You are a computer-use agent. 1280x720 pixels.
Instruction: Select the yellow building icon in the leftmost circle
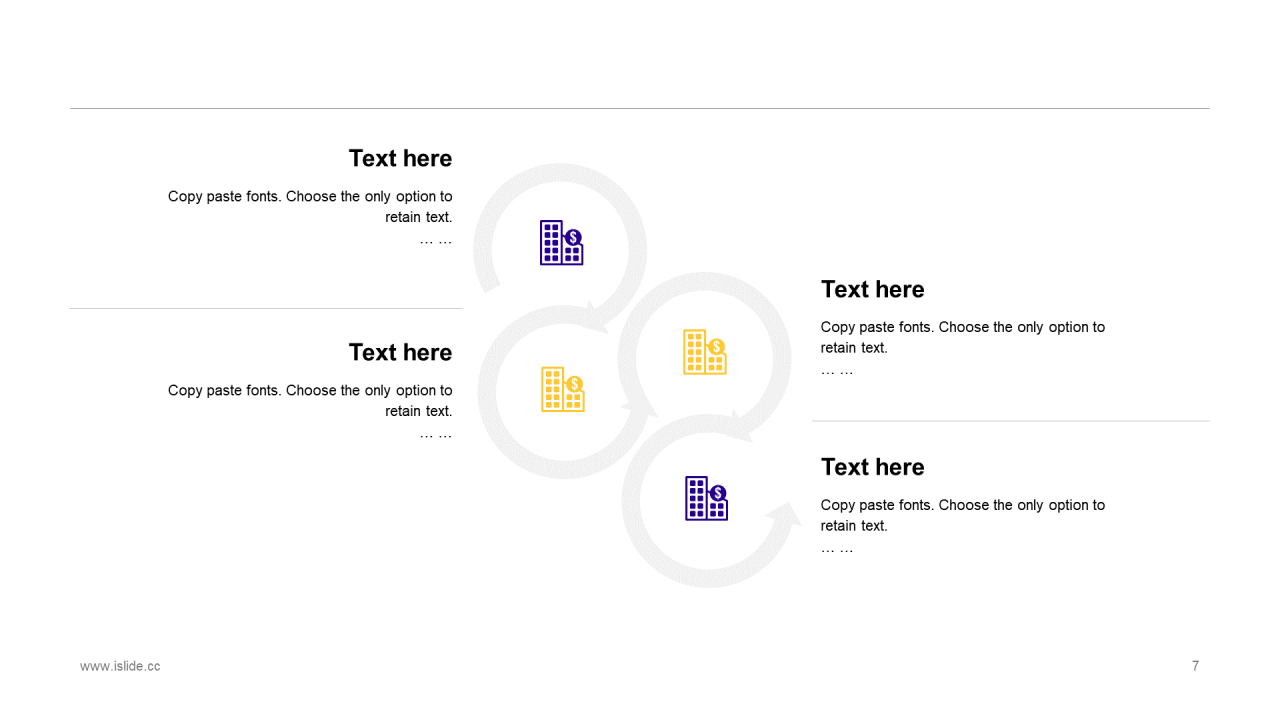pos(562,389)
